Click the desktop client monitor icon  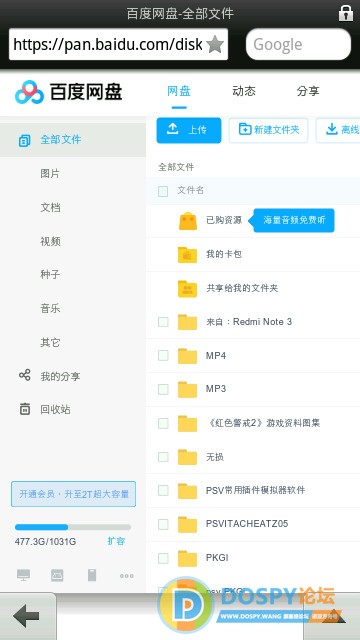pyautogui.click(x=23, y=575)
